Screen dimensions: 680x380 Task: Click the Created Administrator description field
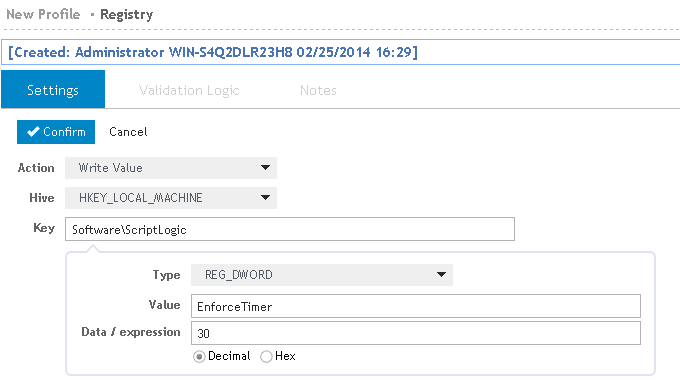click(340, 52)
